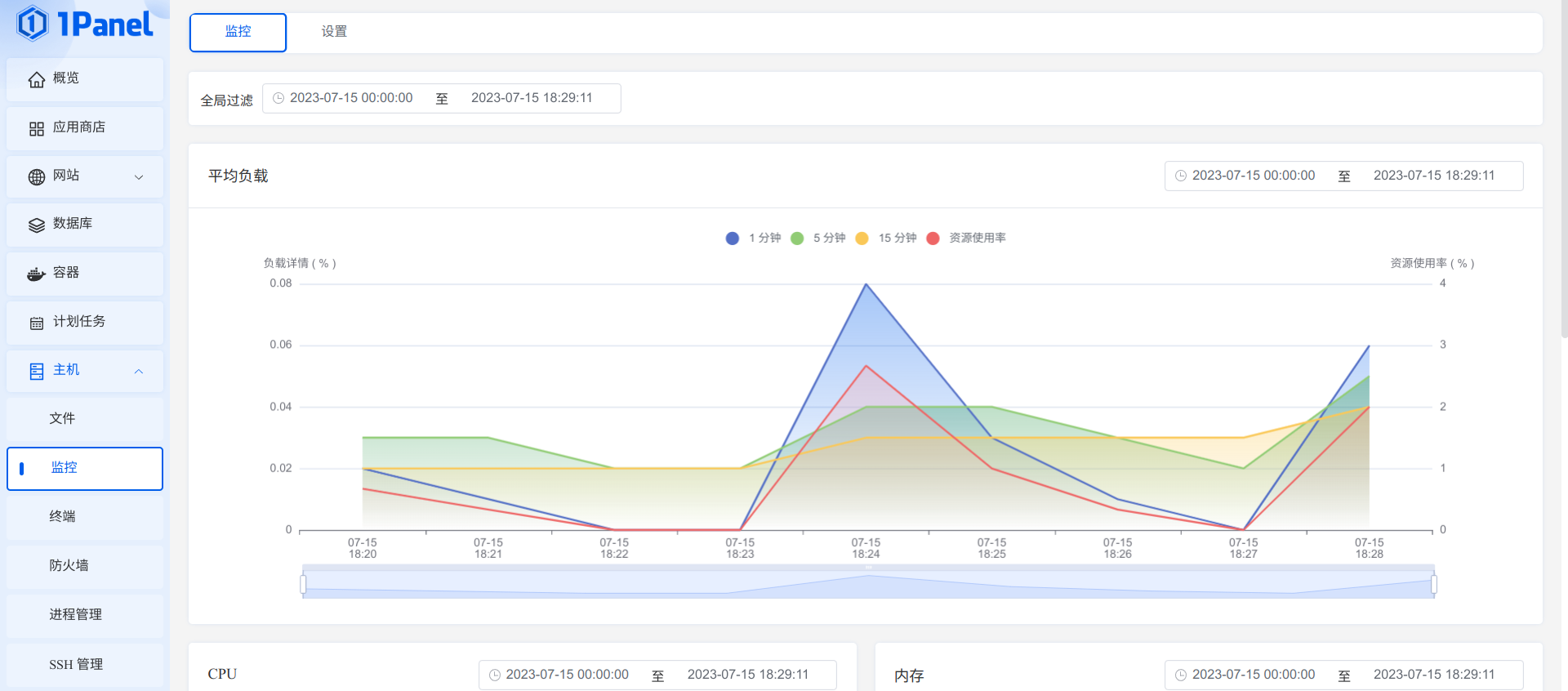This screenshot has height=691, width=1568.
Task: Click the page vertical scrollbar
Action: [x=1564, y=167]
